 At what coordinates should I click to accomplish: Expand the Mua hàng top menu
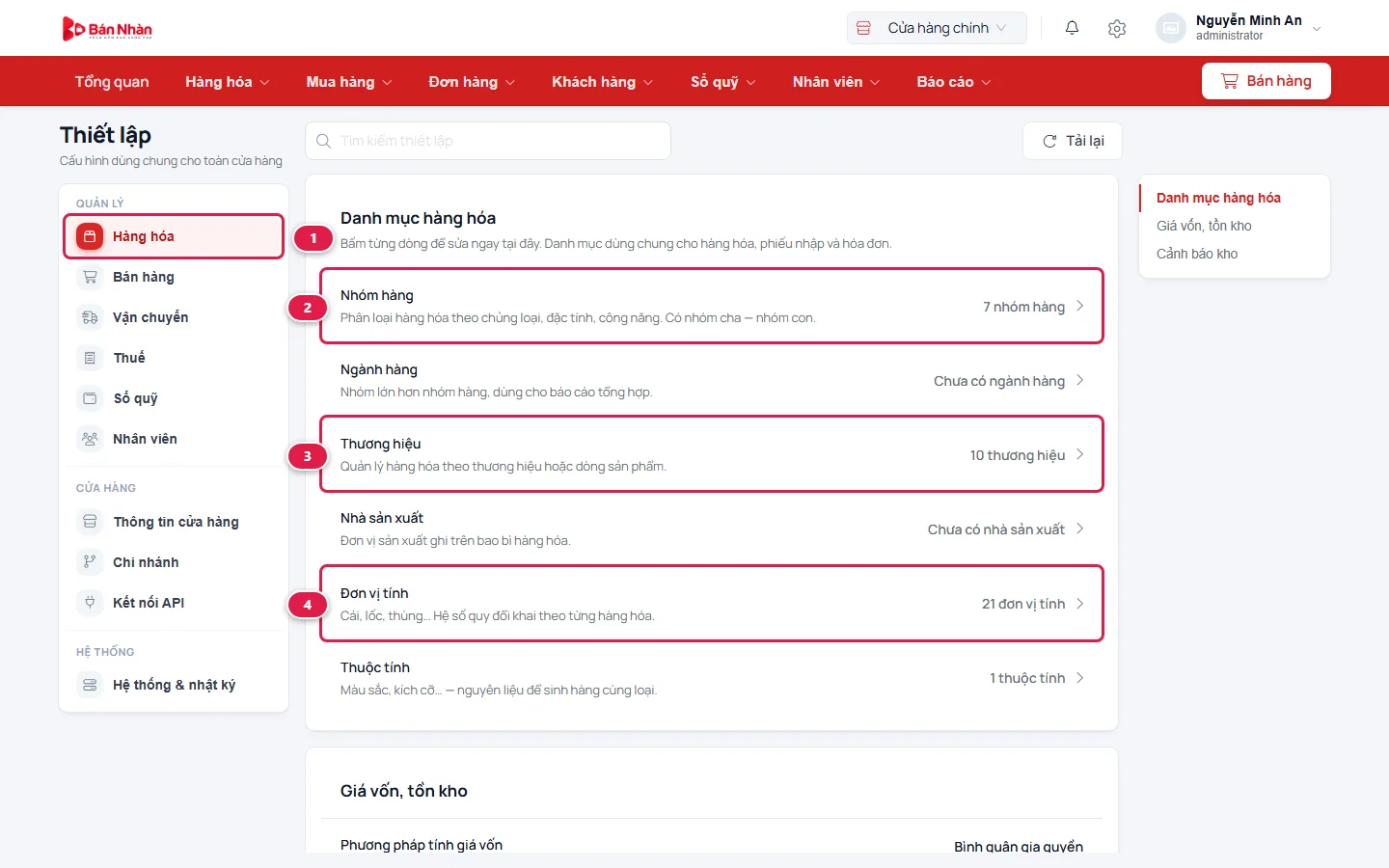pos(349,82)
